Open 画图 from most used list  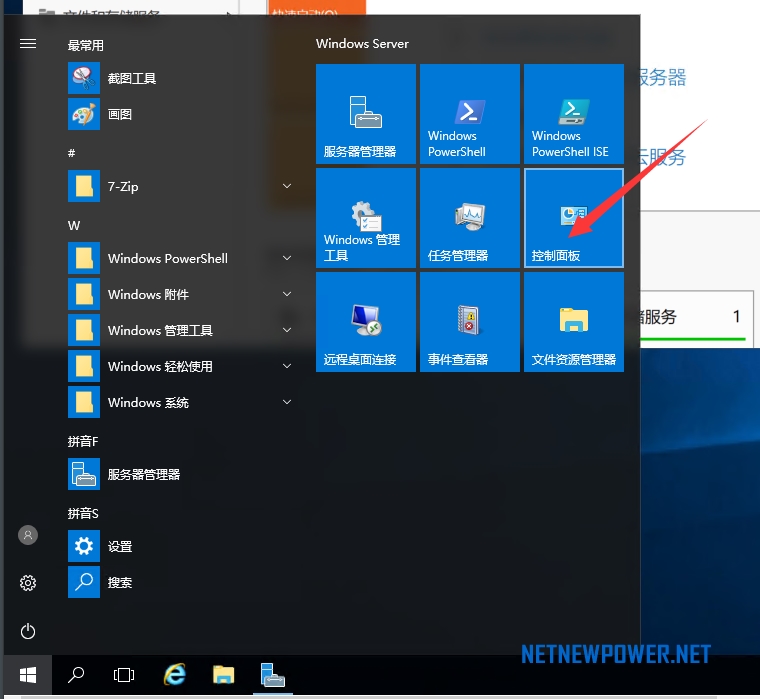(x=182, y=114)
